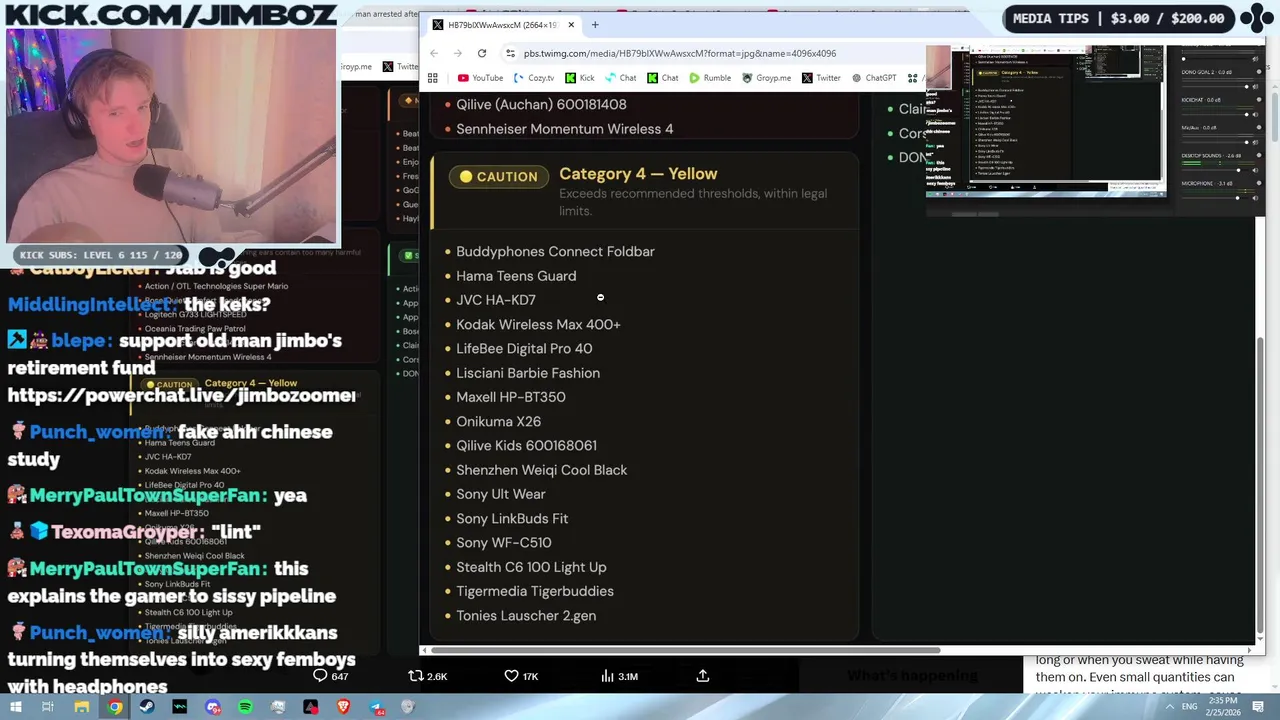Click the powerchat.live/jimbozoomer link in chat
1280x720 pixels.
(x=182, y=394)
